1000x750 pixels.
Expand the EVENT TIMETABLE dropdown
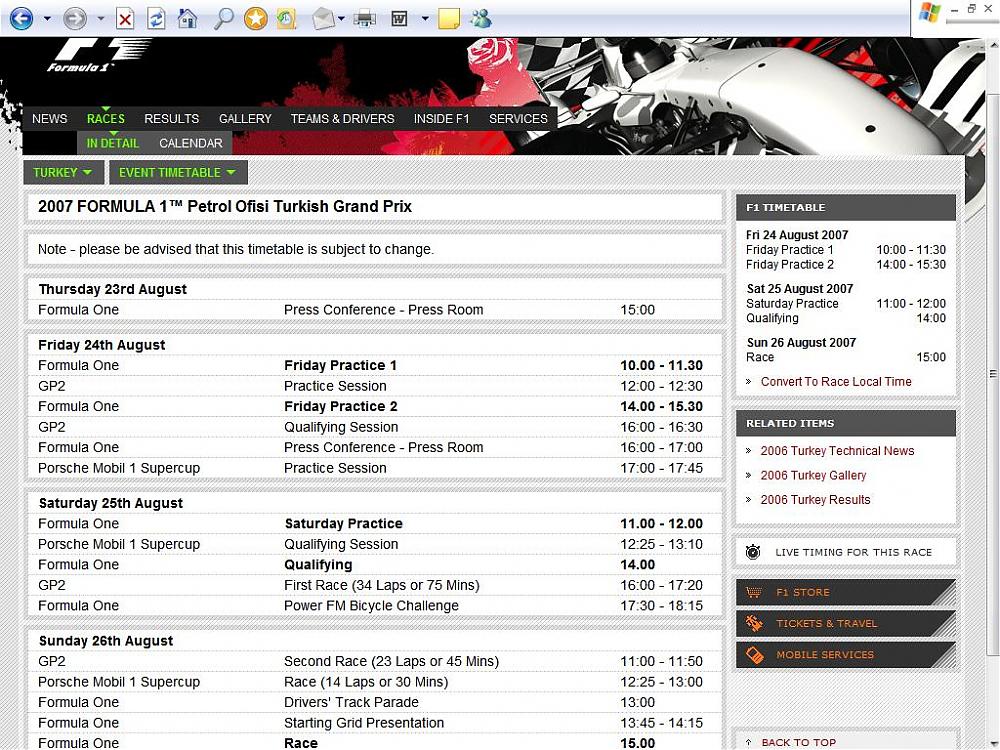(x=177, y=172)
